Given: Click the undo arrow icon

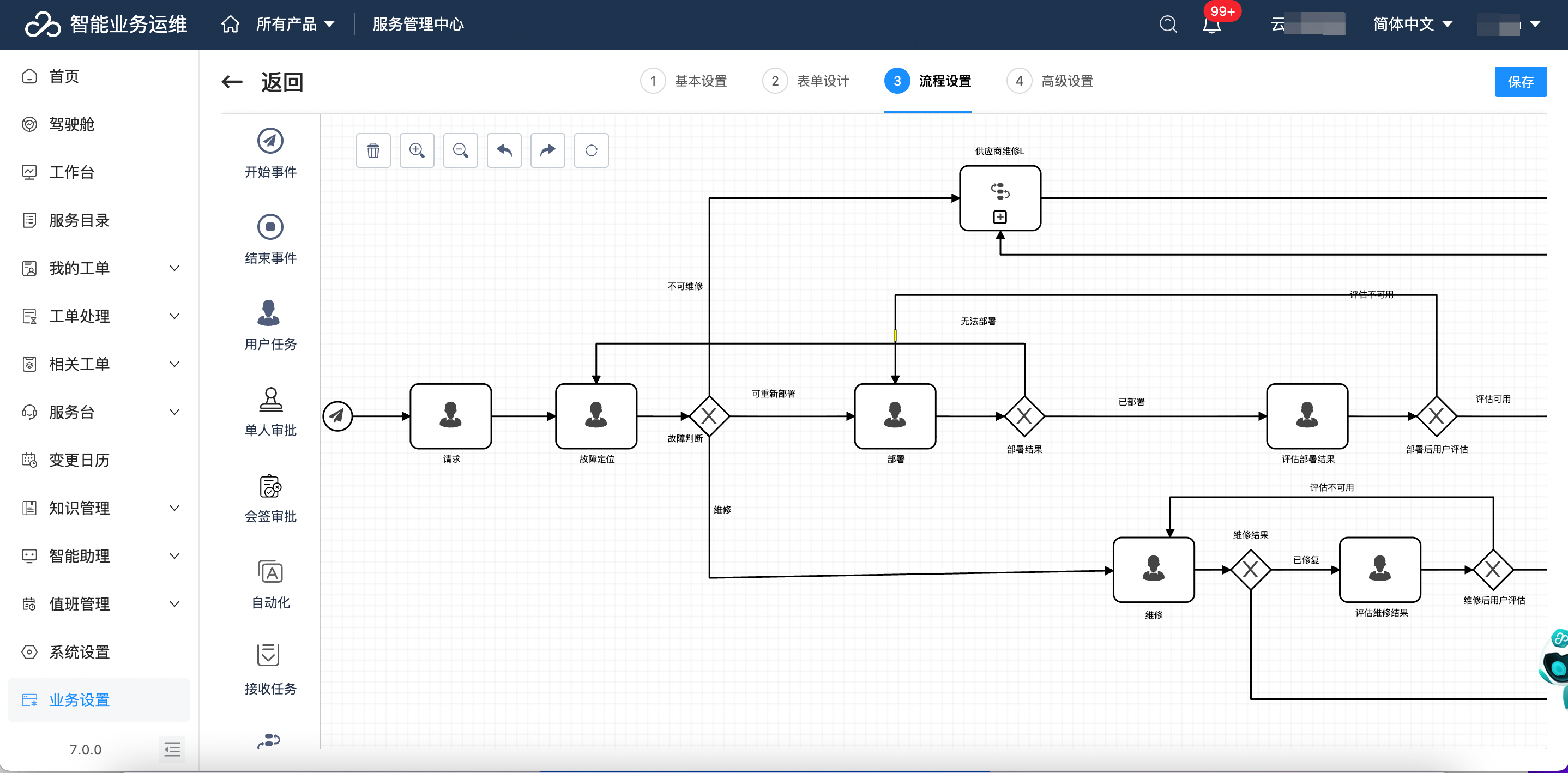Looking at the screenshot, I should [x=504, y=150].
